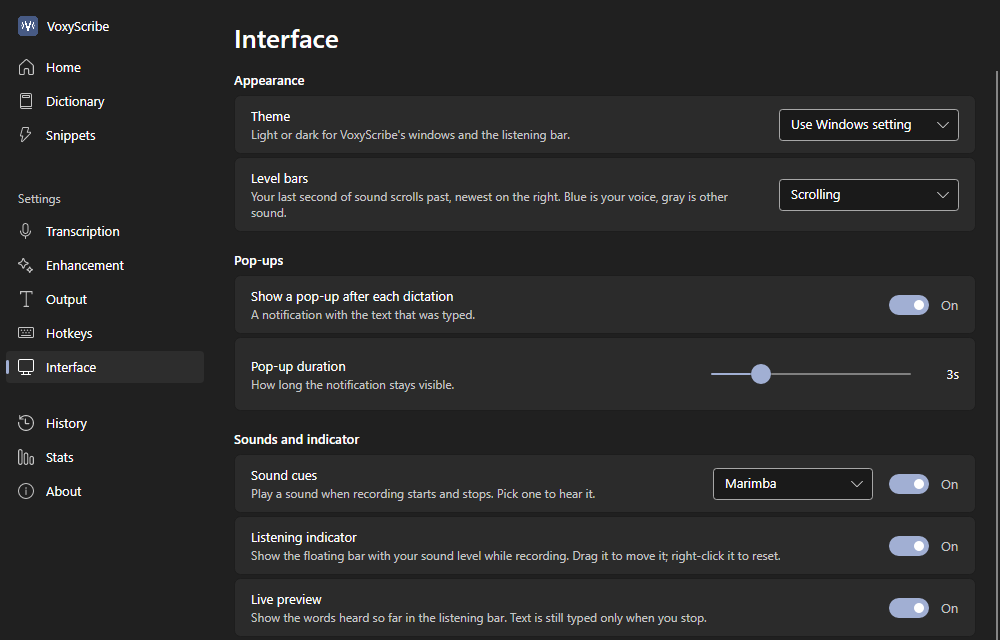Screen dimensions: 1000x640
Task: Click the Home house icon
Action: (x=26, y=67)
